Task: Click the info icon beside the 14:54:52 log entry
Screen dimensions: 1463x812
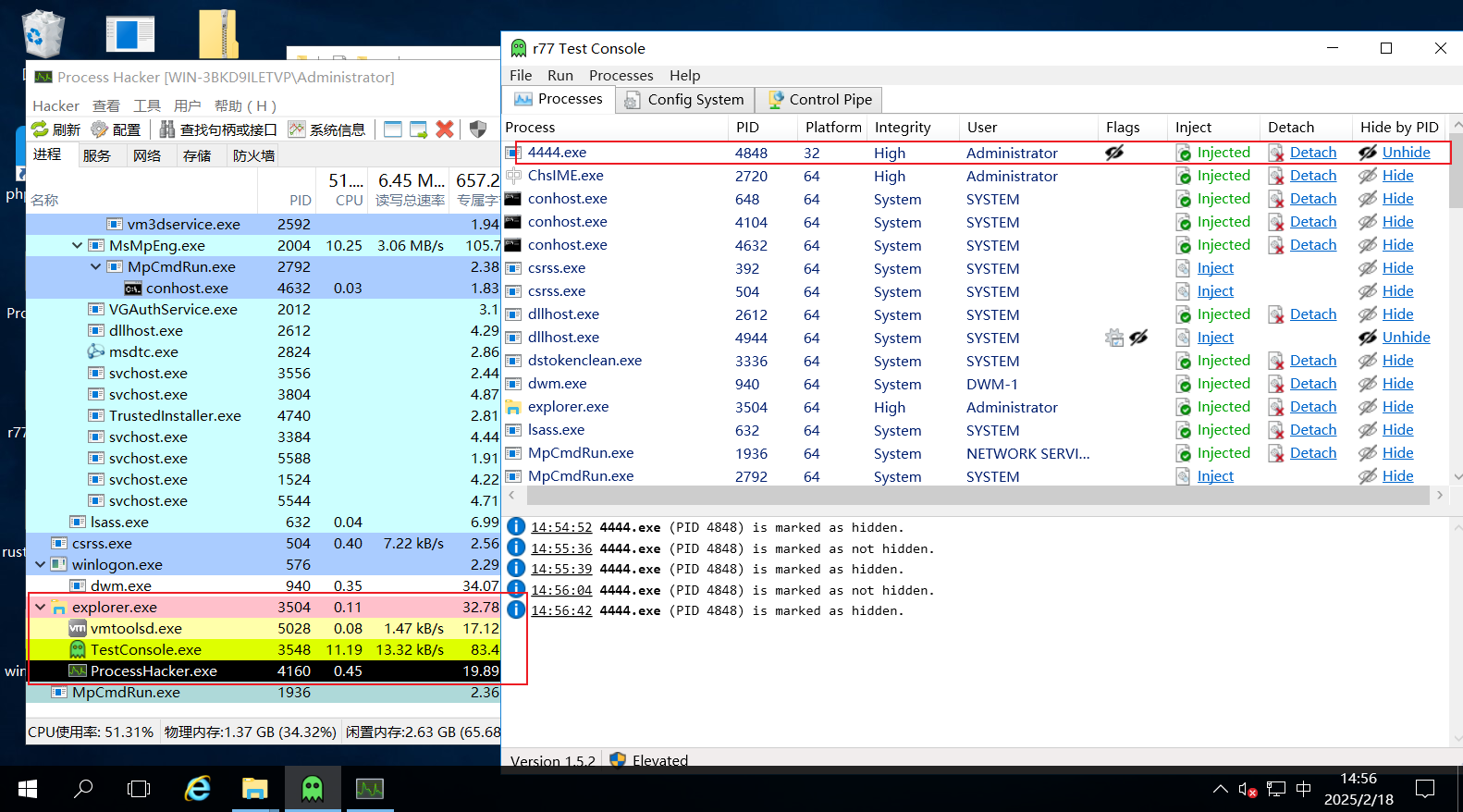Action: 516,527
